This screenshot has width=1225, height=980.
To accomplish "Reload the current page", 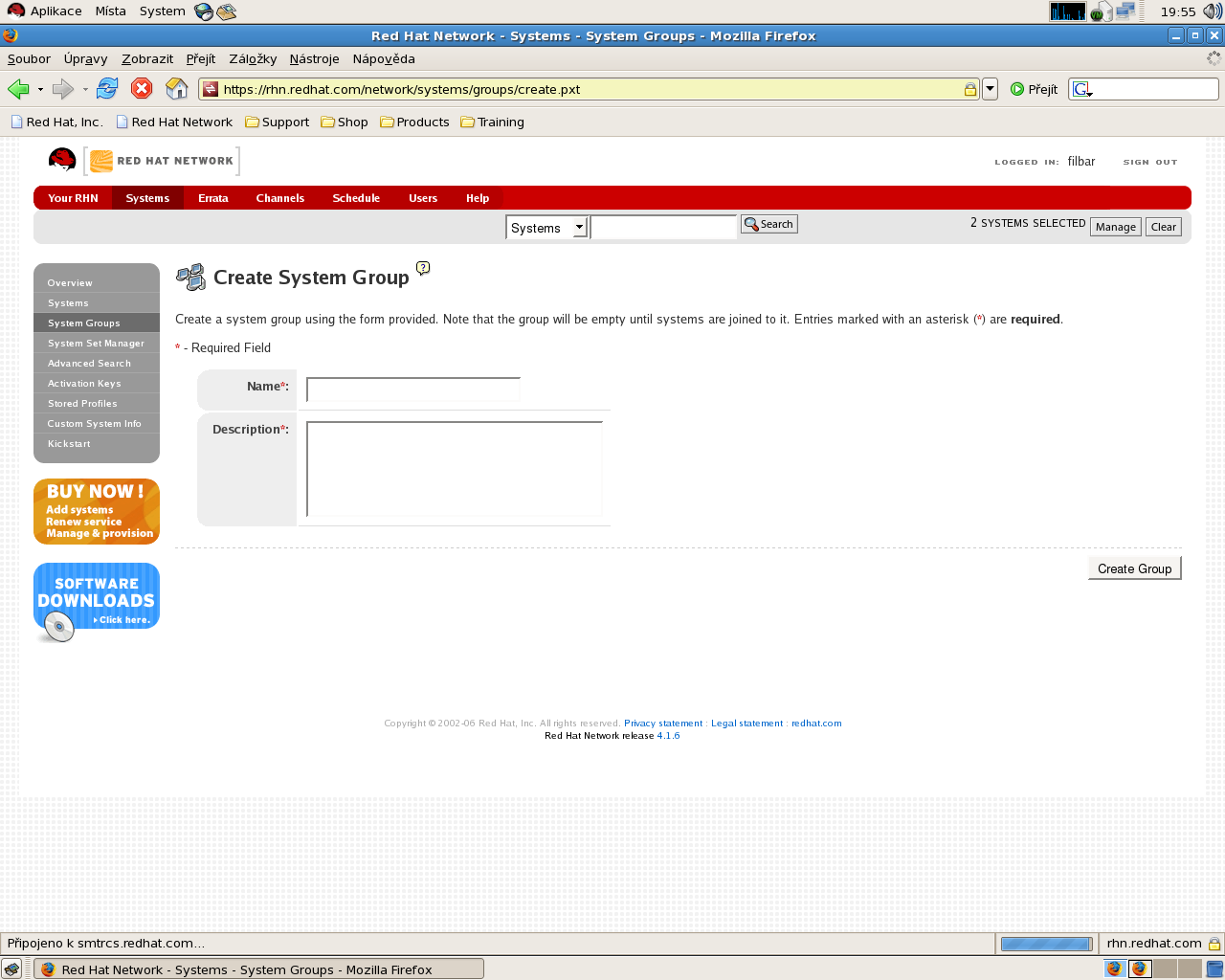I will (107, 89).
